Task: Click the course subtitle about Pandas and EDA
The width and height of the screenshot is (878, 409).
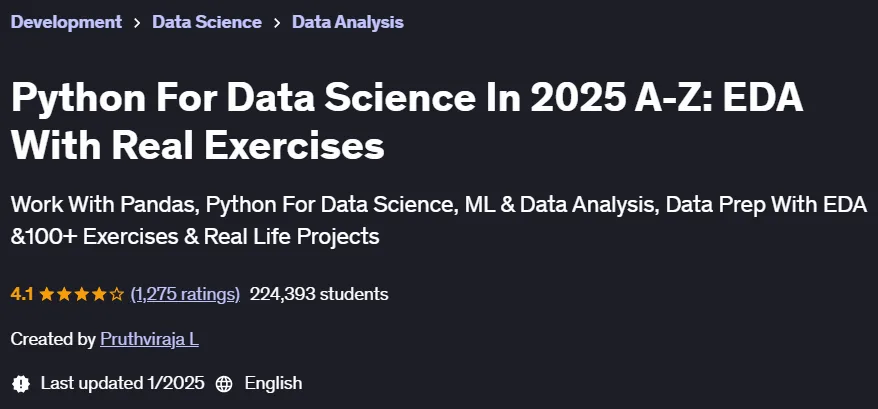Action: (x=439, y=221)
